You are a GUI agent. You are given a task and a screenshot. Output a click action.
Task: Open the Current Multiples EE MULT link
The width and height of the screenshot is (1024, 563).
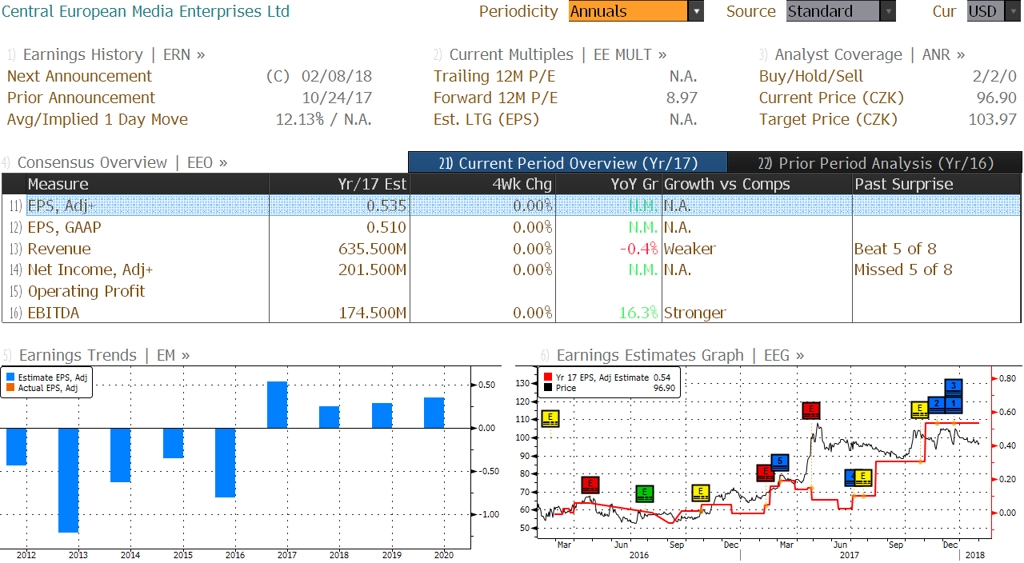(x=557, y=55)
